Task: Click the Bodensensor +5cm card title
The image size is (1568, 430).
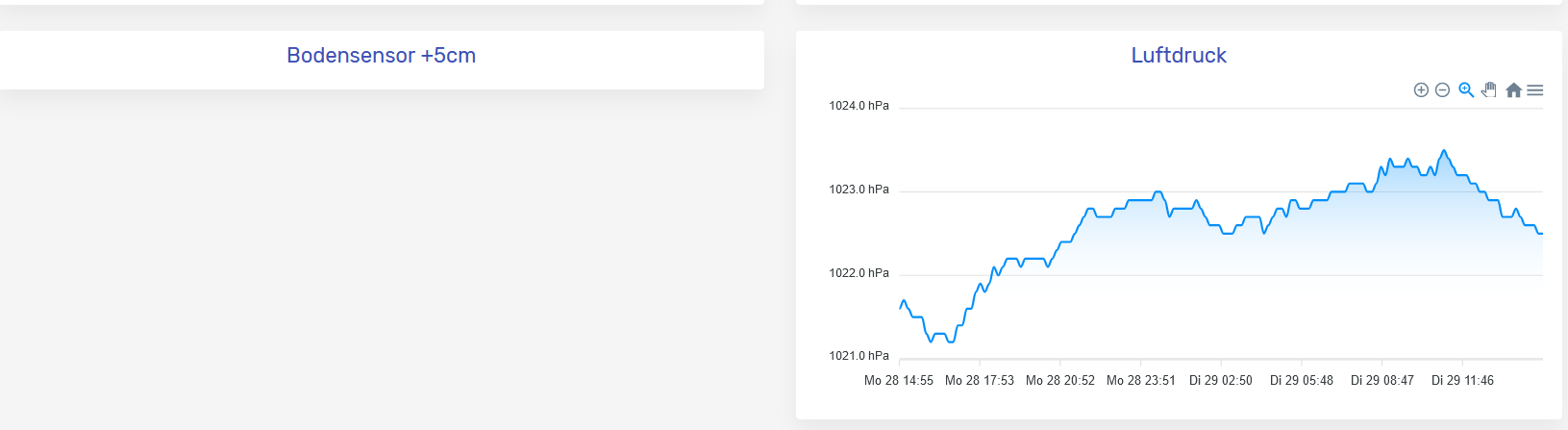Action: (381, 56)
